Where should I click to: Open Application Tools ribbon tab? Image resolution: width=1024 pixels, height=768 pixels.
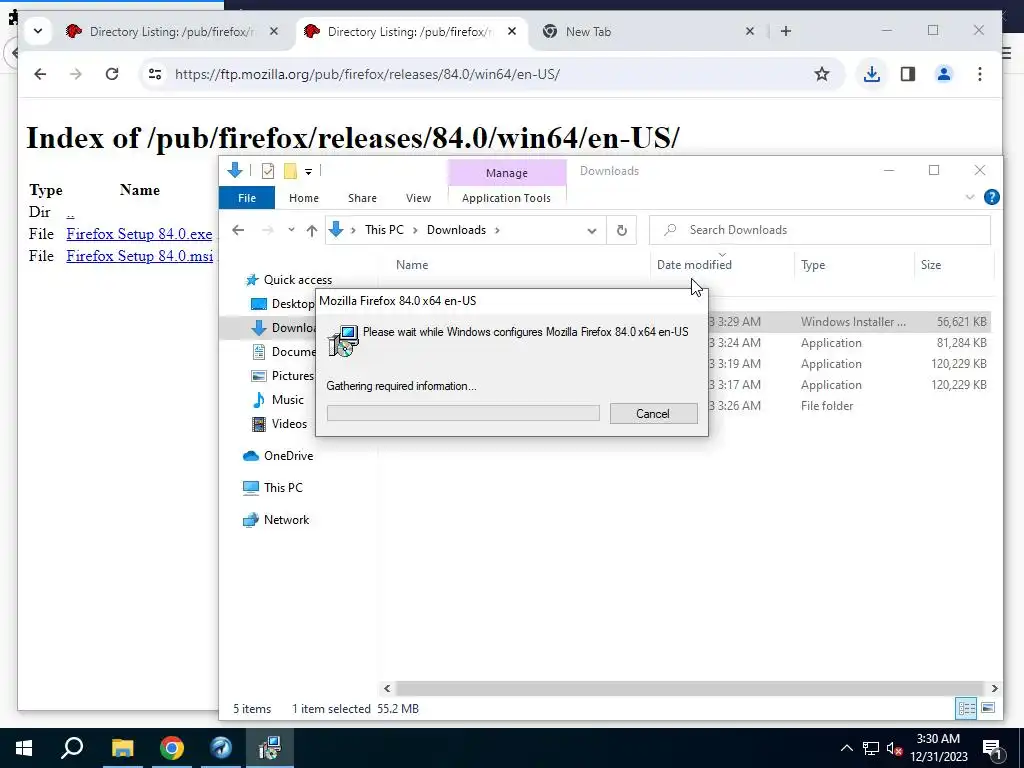(x=506, y=198)
